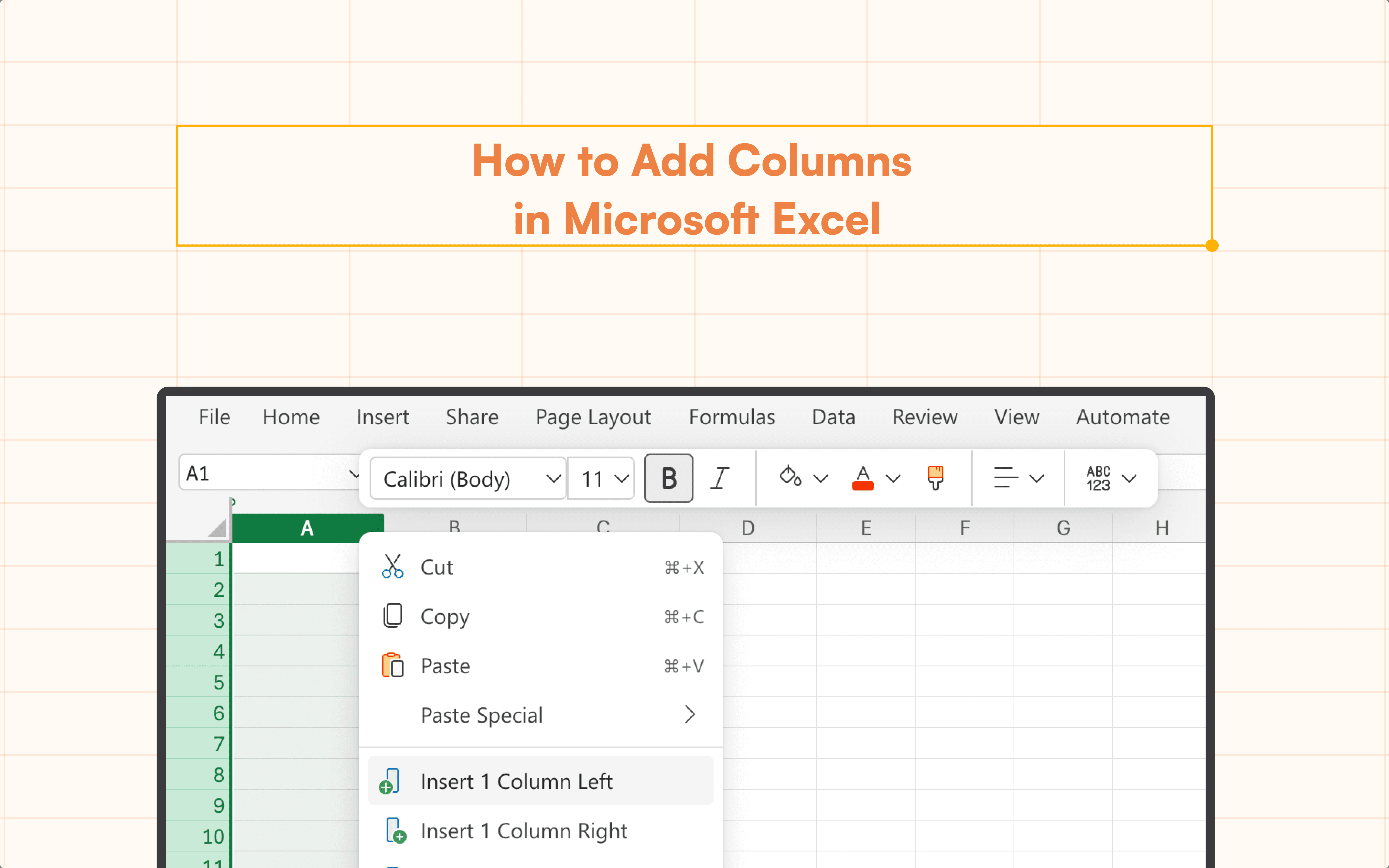The width and height of the screenshot is (1389, 868).
Task: Open the Share tab
Action: pos(472,417)
